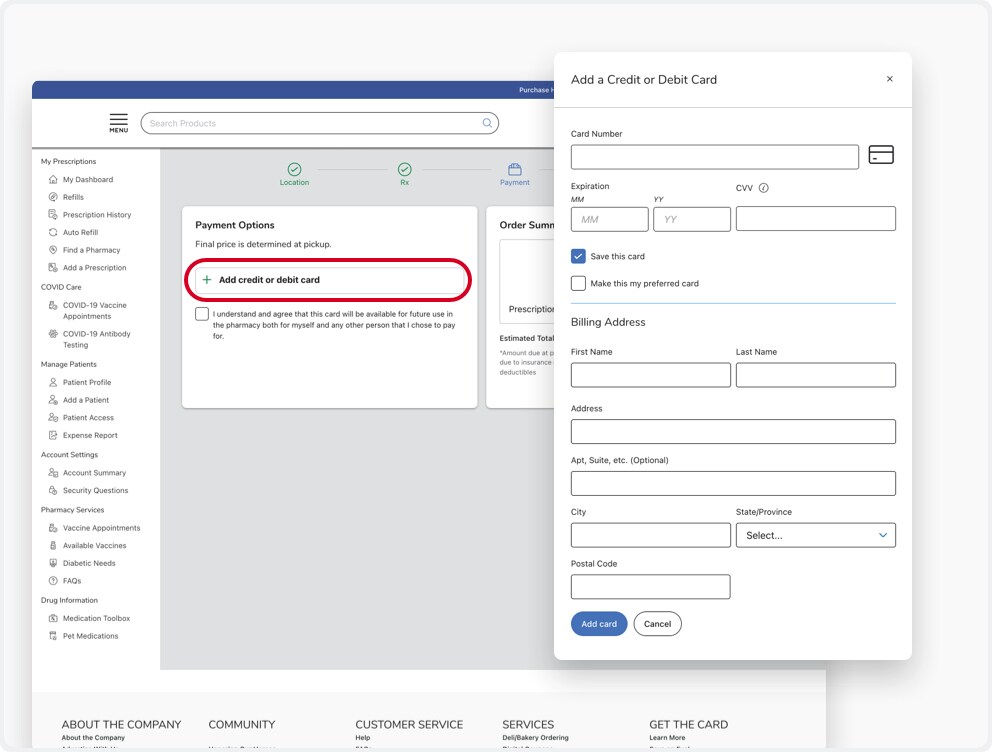Image resolution: width=992 pixels, height=752 pixels.
Task: Uncheck the Save this card checkbox
Action: point(578,256)
